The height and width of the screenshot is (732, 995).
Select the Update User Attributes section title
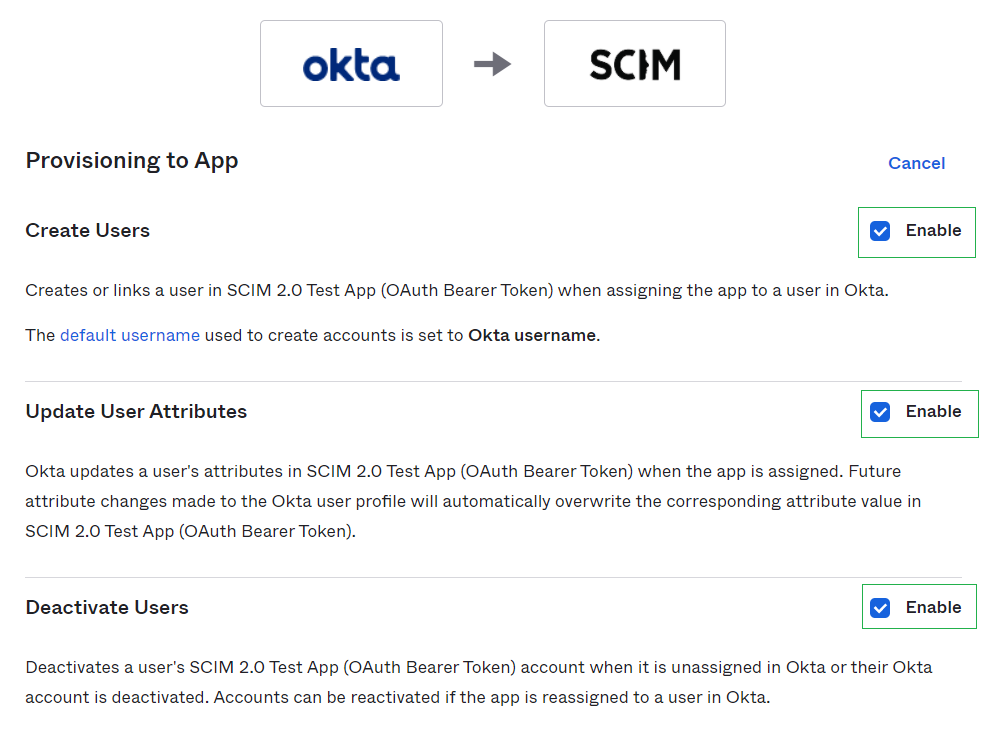(136, 411)
